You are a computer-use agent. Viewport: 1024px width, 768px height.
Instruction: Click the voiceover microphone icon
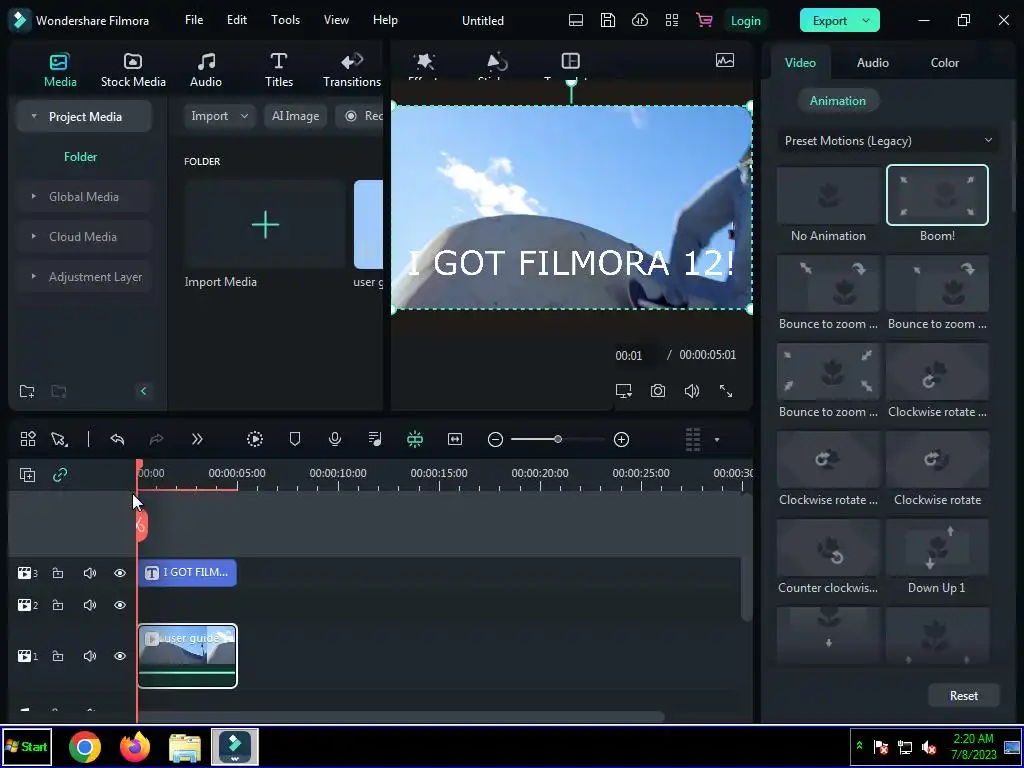pyautogui.click(x=335, y=440)
